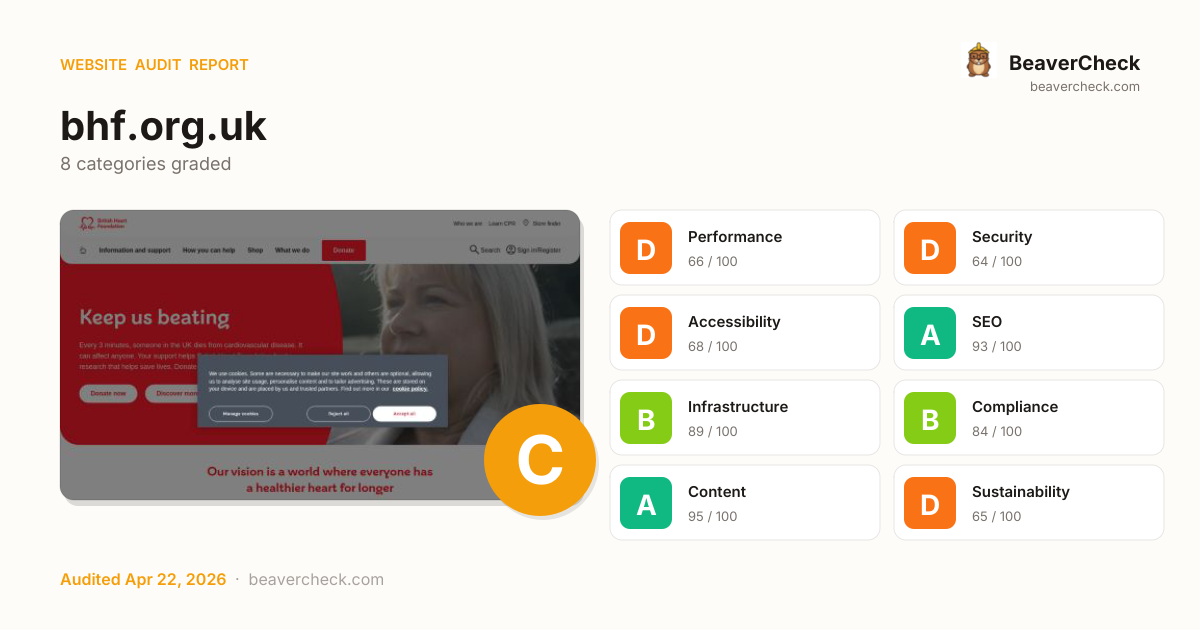
Task: Click the red Donate button in screenshot
Action: click(343, 250)
